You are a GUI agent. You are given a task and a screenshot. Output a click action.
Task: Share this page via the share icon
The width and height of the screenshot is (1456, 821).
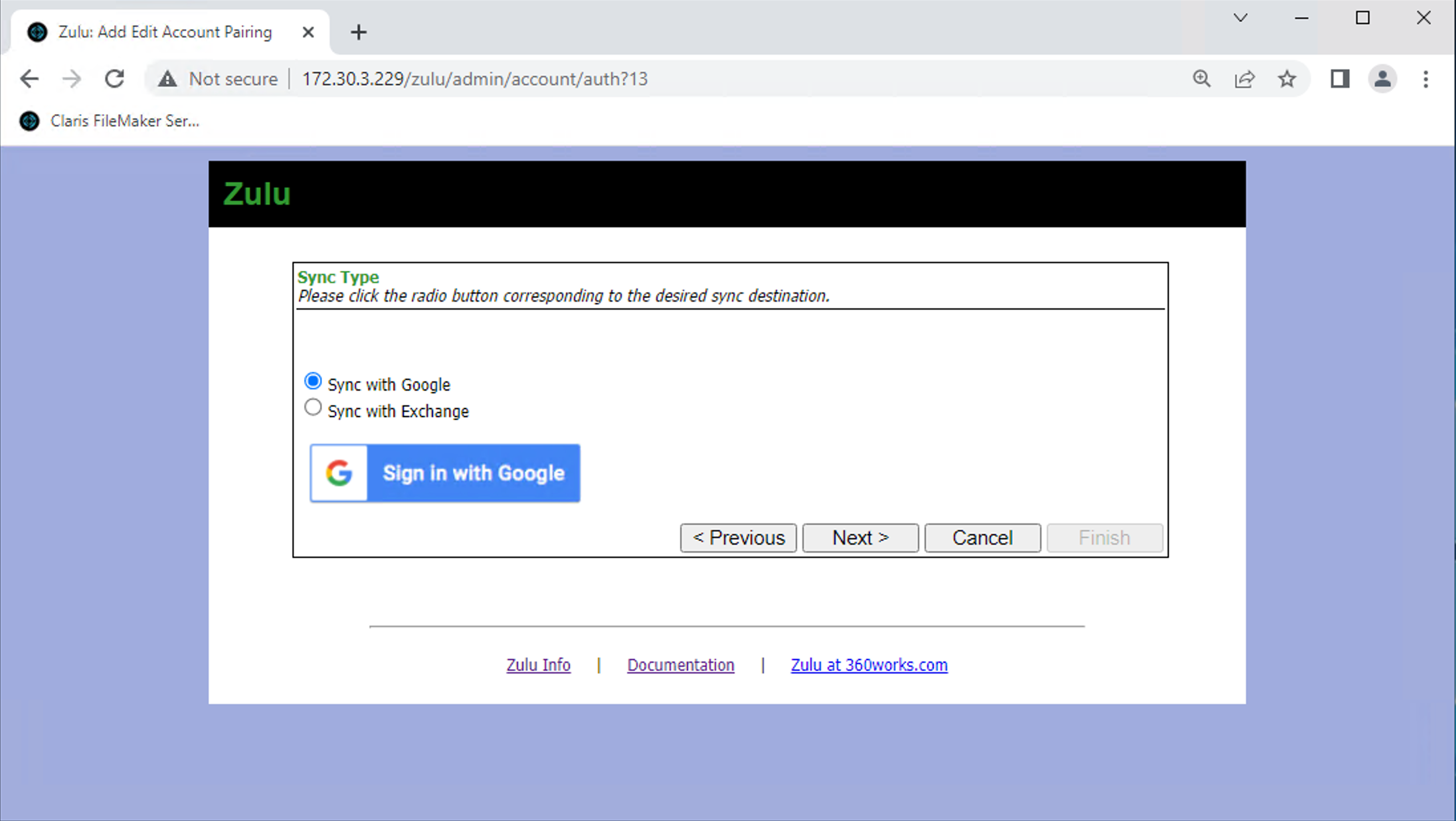[1244, 79]
